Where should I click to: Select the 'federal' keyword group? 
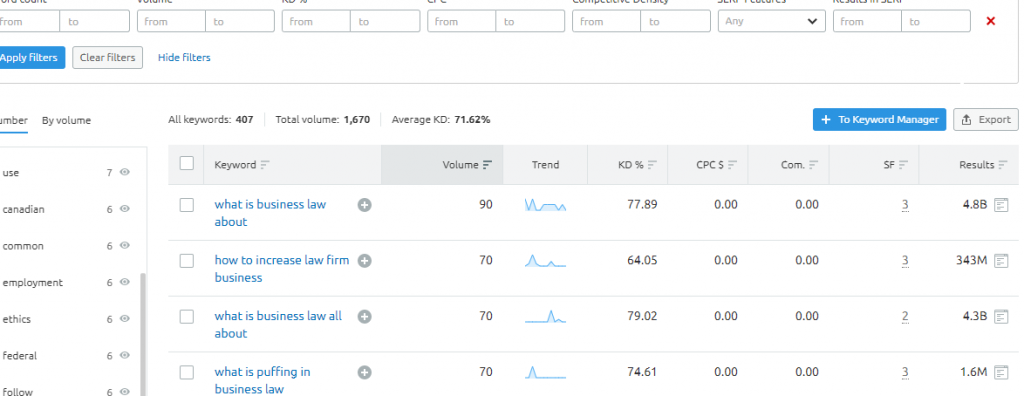coord(20,355)
